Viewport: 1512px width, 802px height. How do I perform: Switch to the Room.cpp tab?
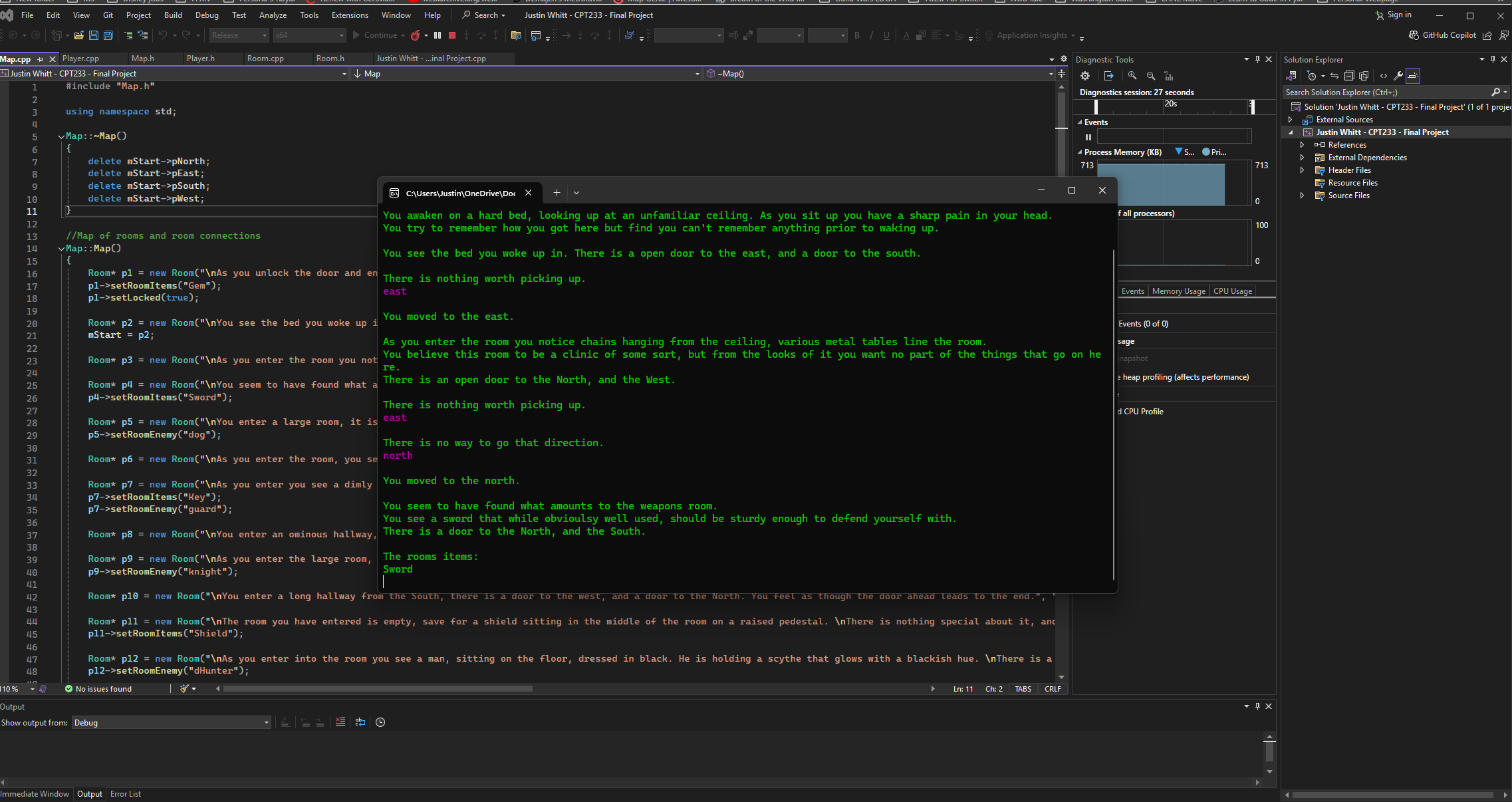click(265, 59)
